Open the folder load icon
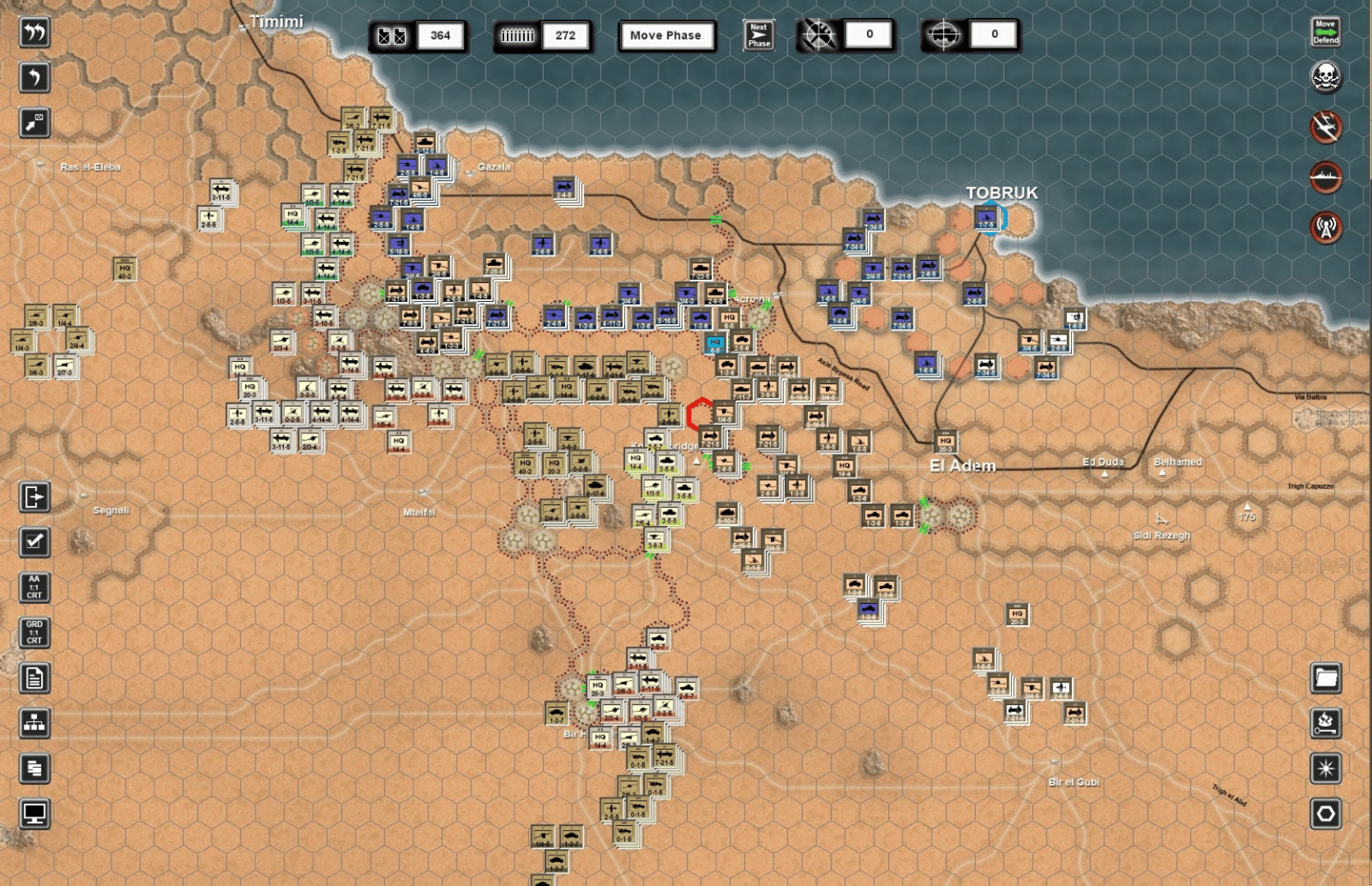Viewport: 1372px width, 886px height. pos(1325,678)
